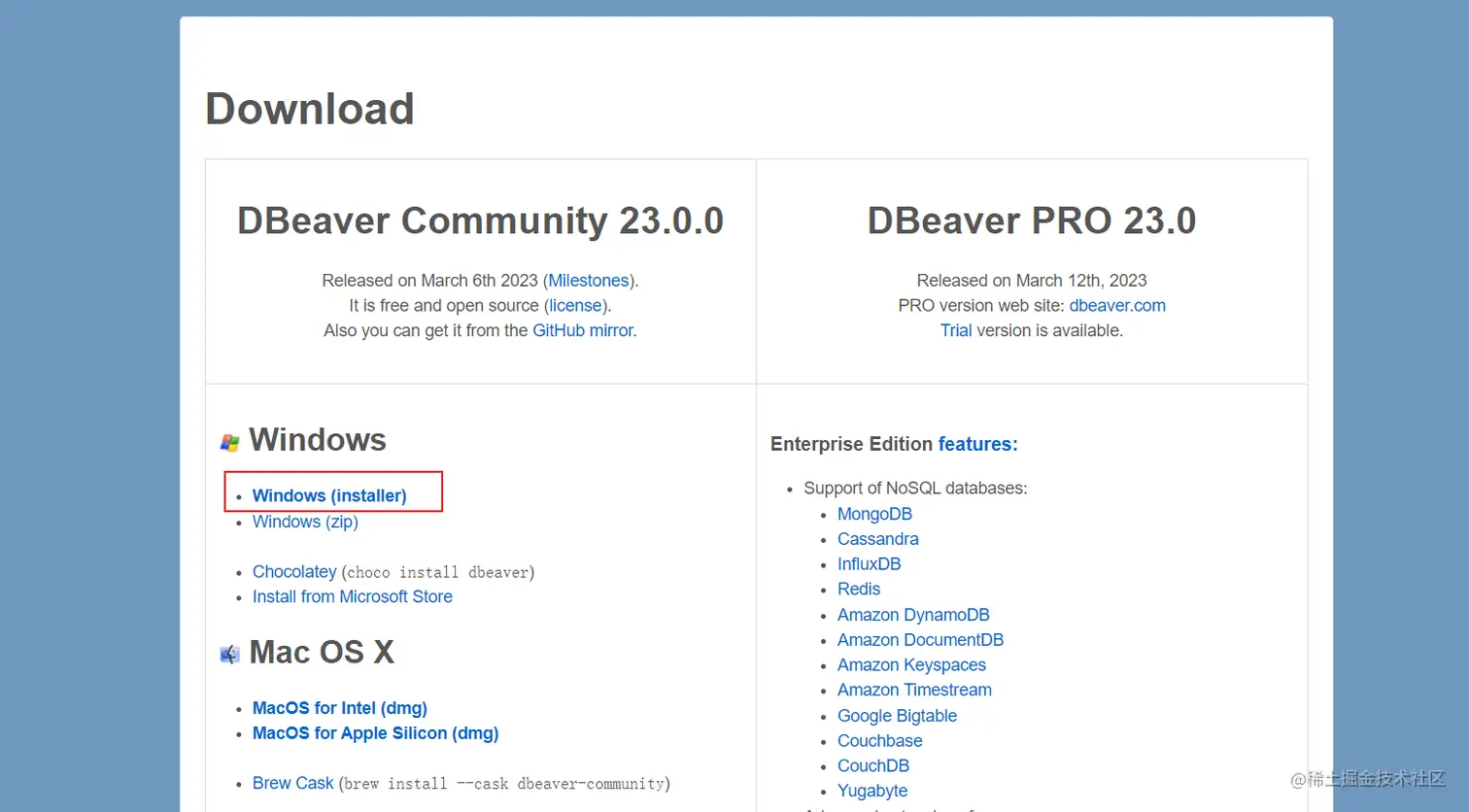Open the Google Bigtable link
1469x812 pixels.
coord(897,716)
